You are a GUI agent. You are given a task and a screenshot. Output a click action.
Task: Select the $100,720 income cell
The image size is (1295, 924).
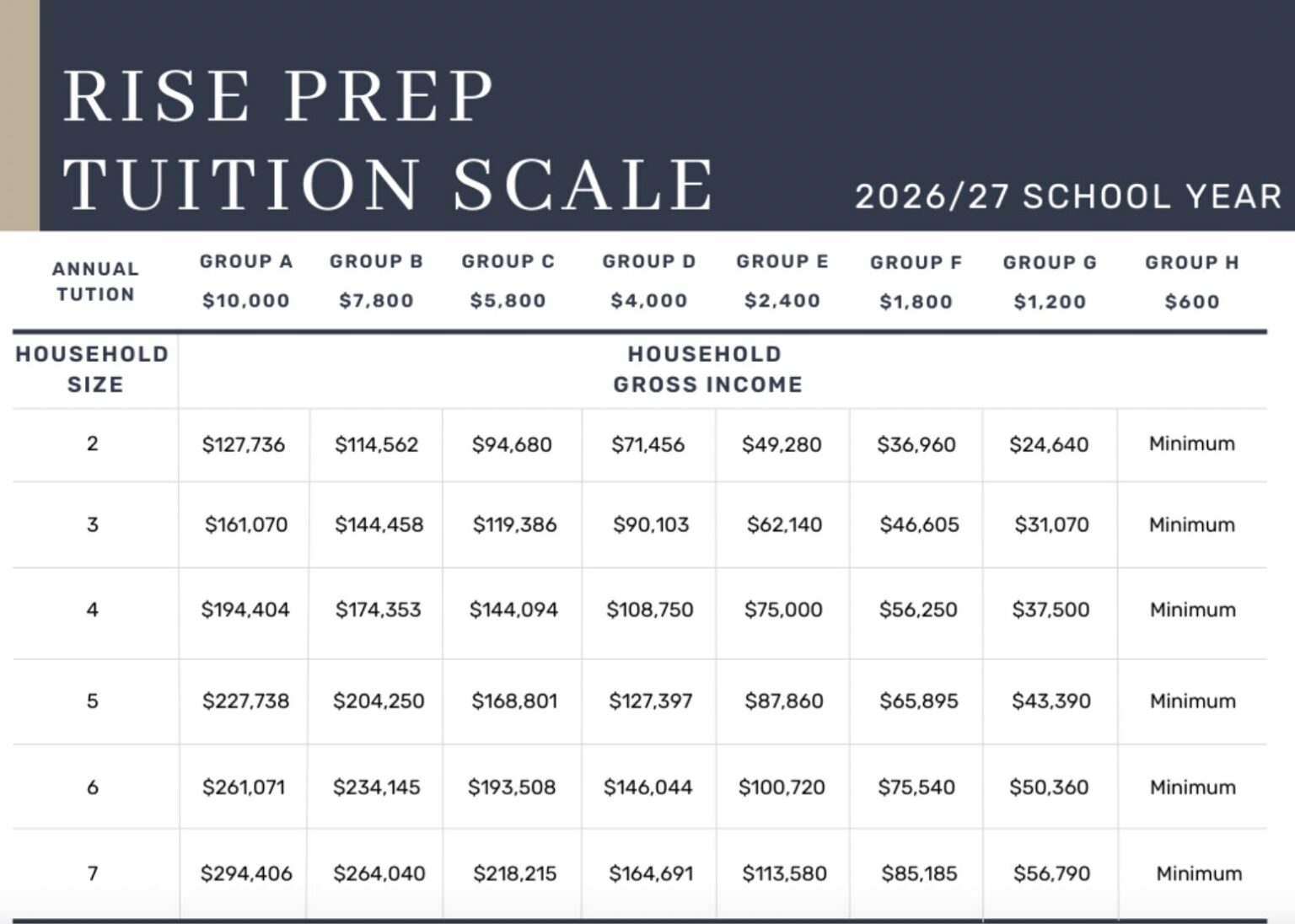(782, 787)
